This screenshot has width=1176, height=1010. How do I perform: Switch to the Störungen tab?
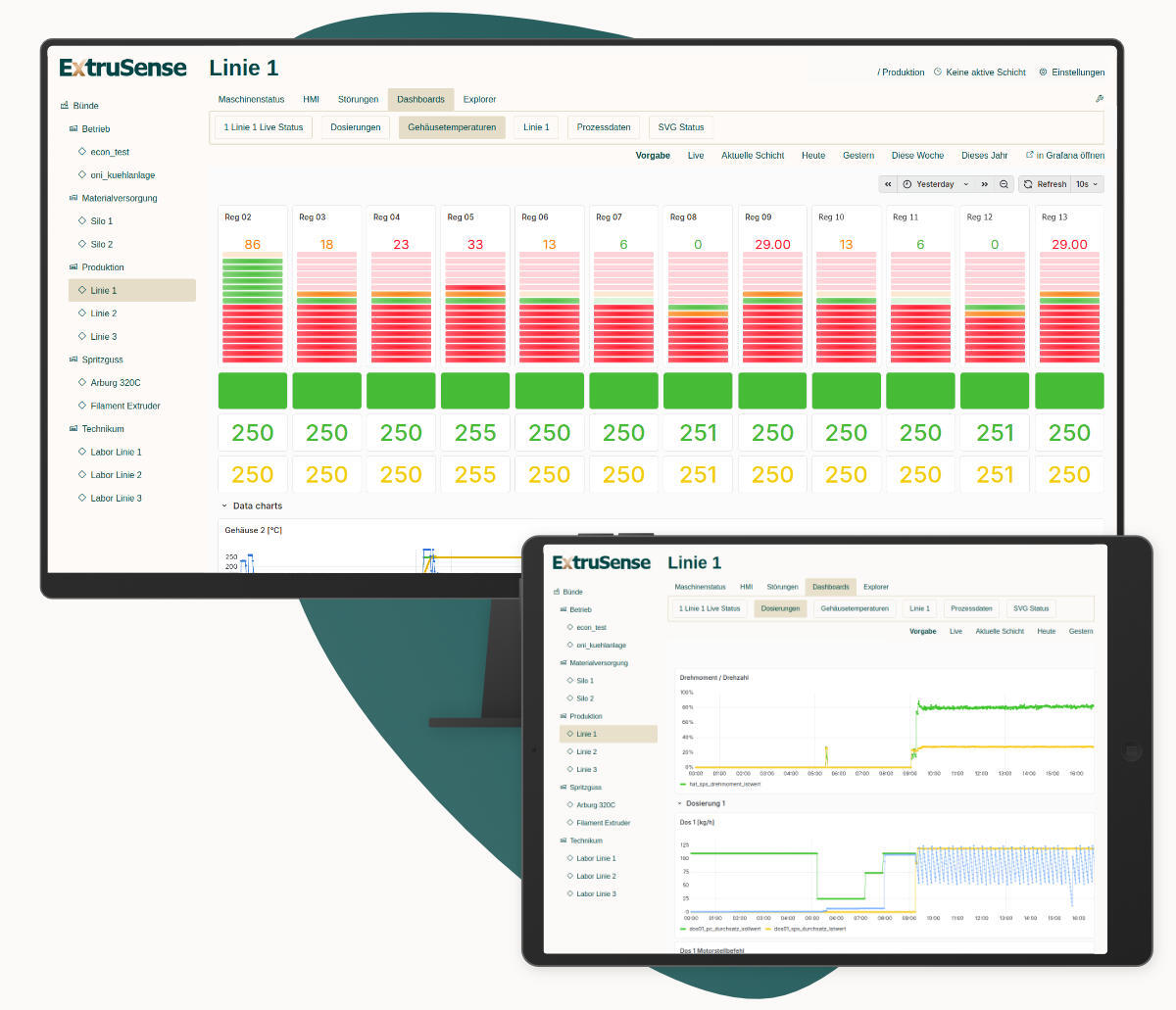pyautogui.click(x=358, y=99)
